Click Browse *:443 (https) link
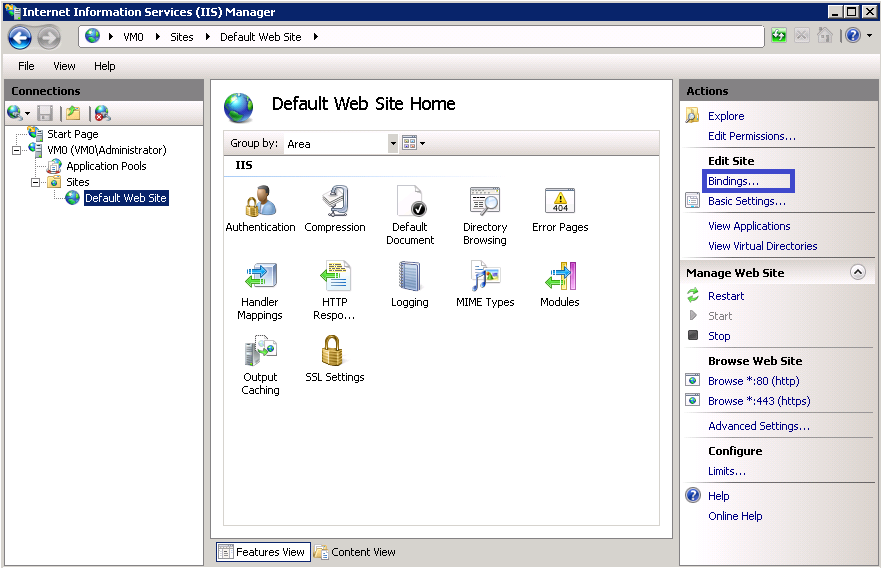Screen dimensions: 882x568 point(759,402)
